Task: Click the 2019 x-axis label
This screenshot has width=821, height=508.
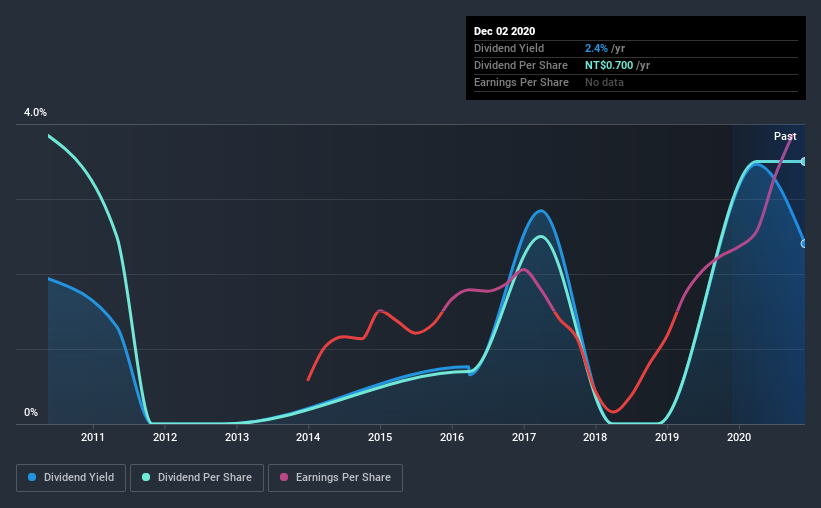Action: [667, 437]
